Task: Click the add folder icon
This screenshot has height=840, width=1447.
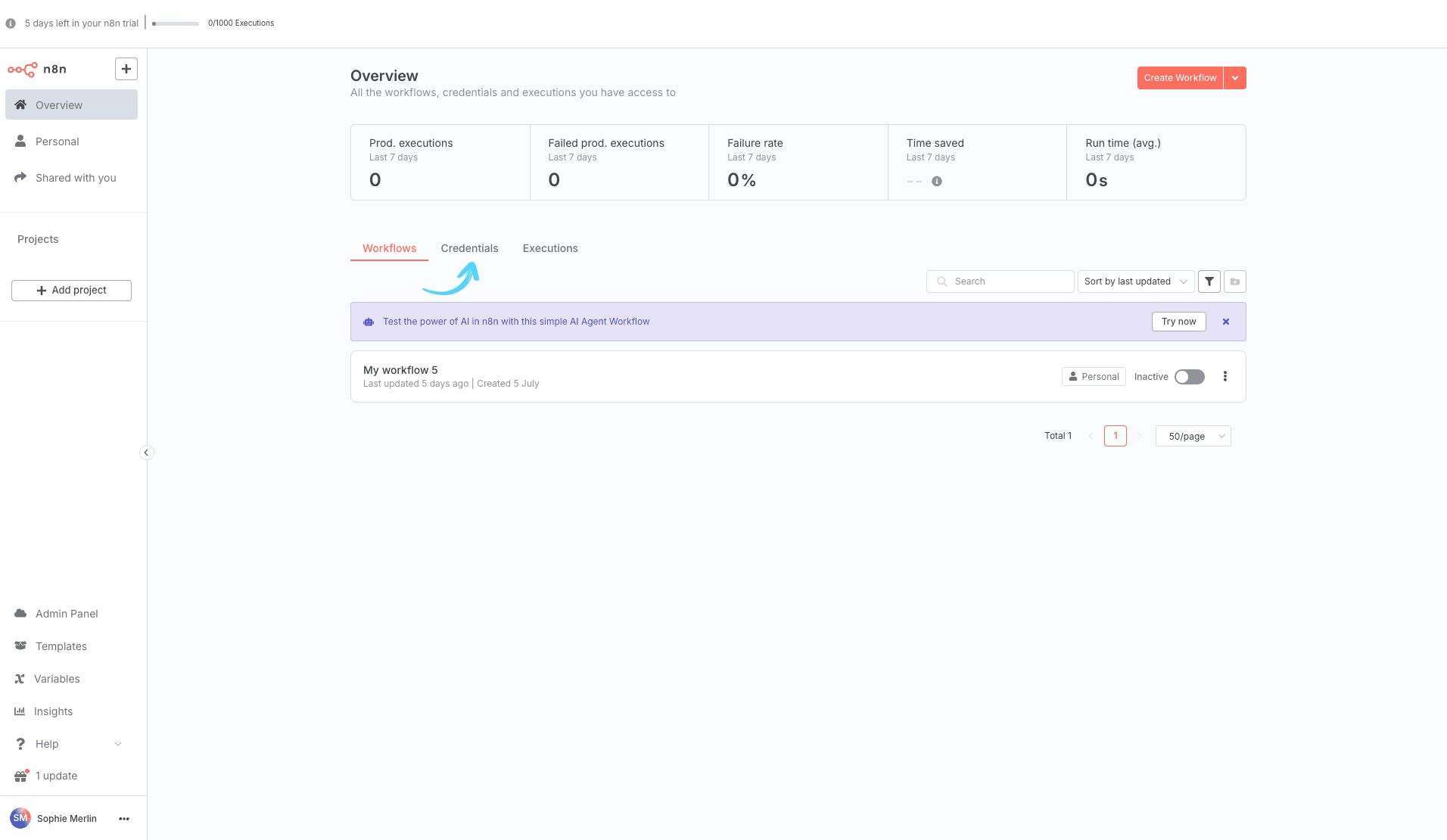Action: [1235, 282]
